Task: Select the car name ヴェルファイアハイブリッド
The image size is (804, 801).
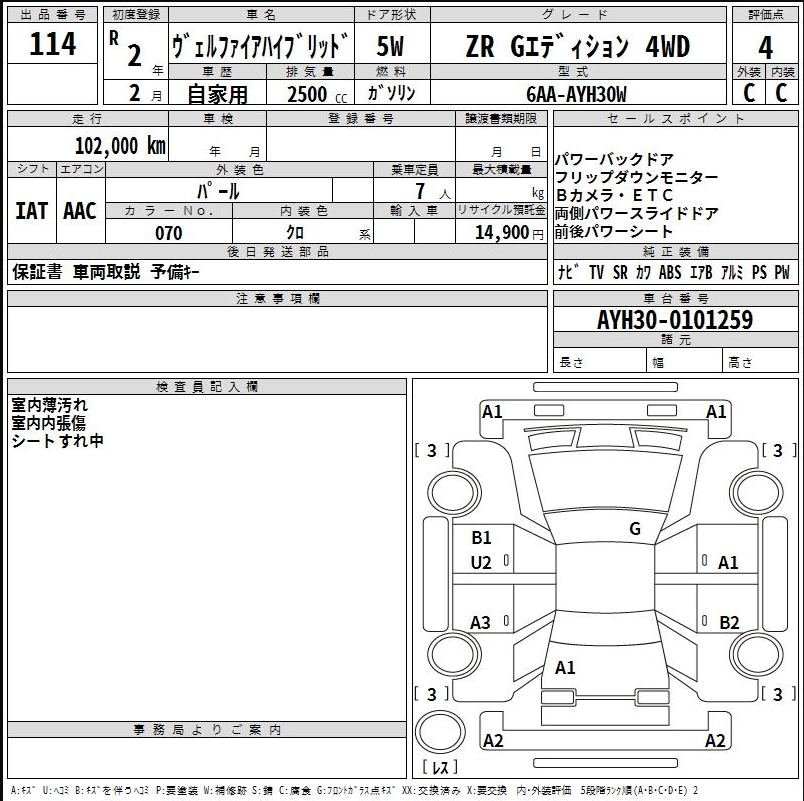Action: coord(260,46)
